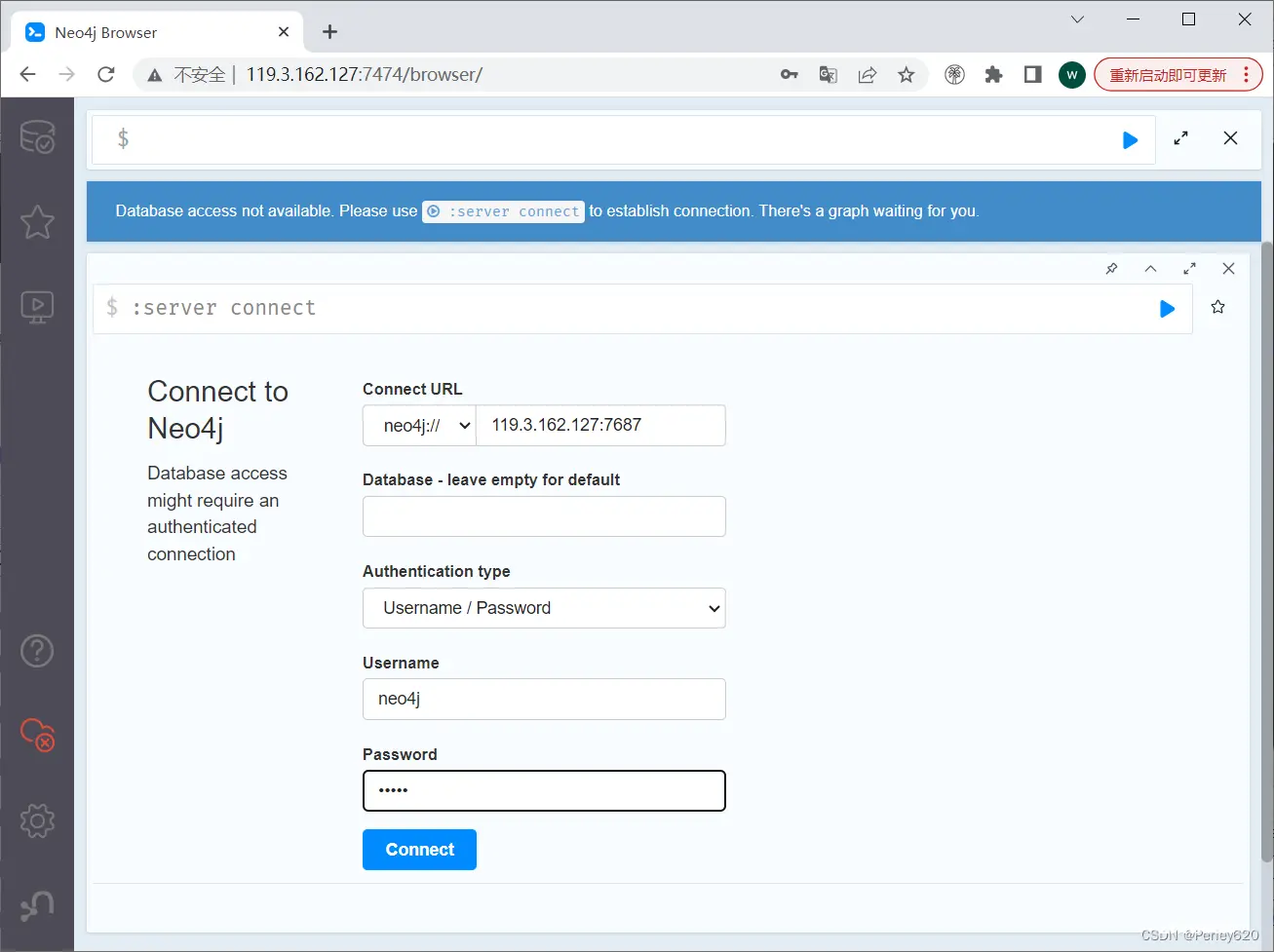Select the Neo4j Browser tab

coord(156,32)
